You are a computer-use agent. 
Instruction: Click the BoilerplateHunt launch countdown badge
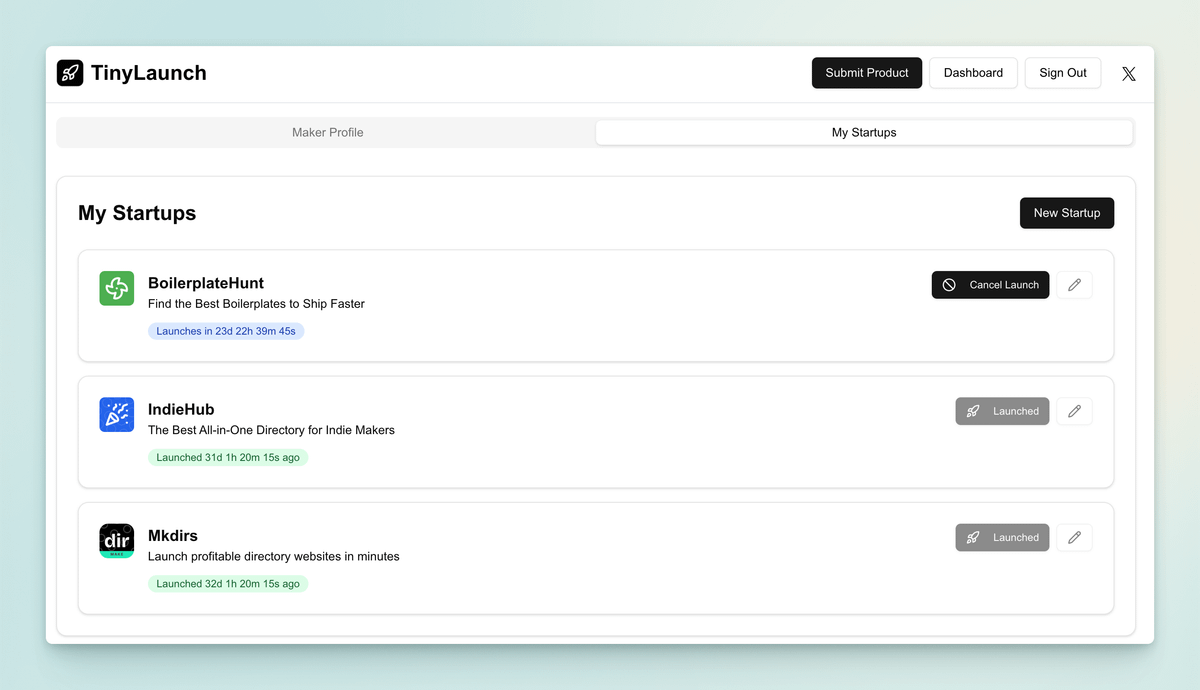click(226, 331)
